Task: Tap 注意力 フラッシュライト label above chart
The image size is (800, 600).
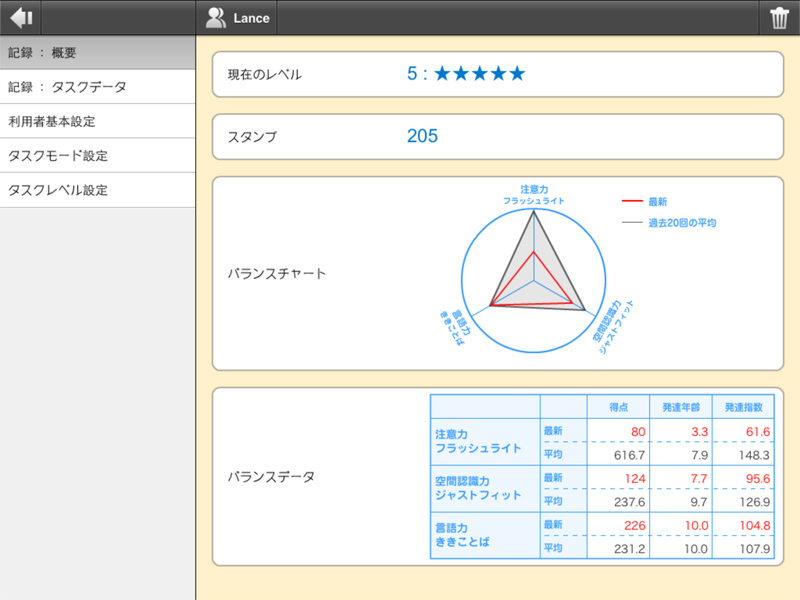Action: [534, 194]
